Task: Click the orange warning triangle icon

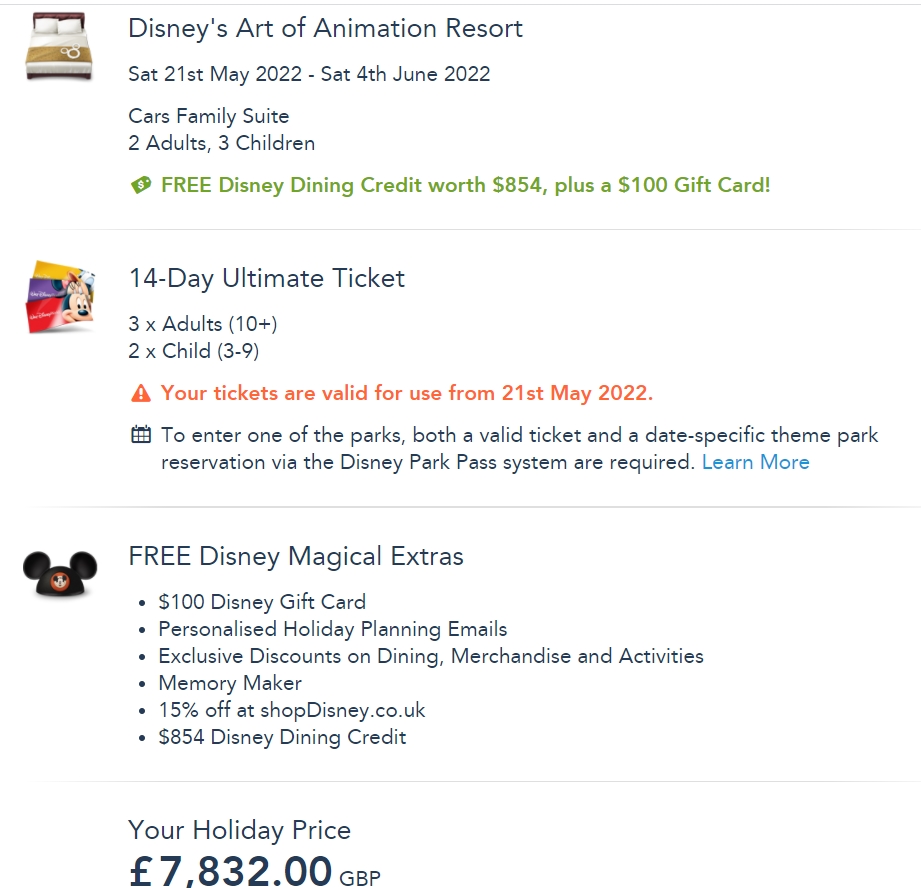Action: 141,393
